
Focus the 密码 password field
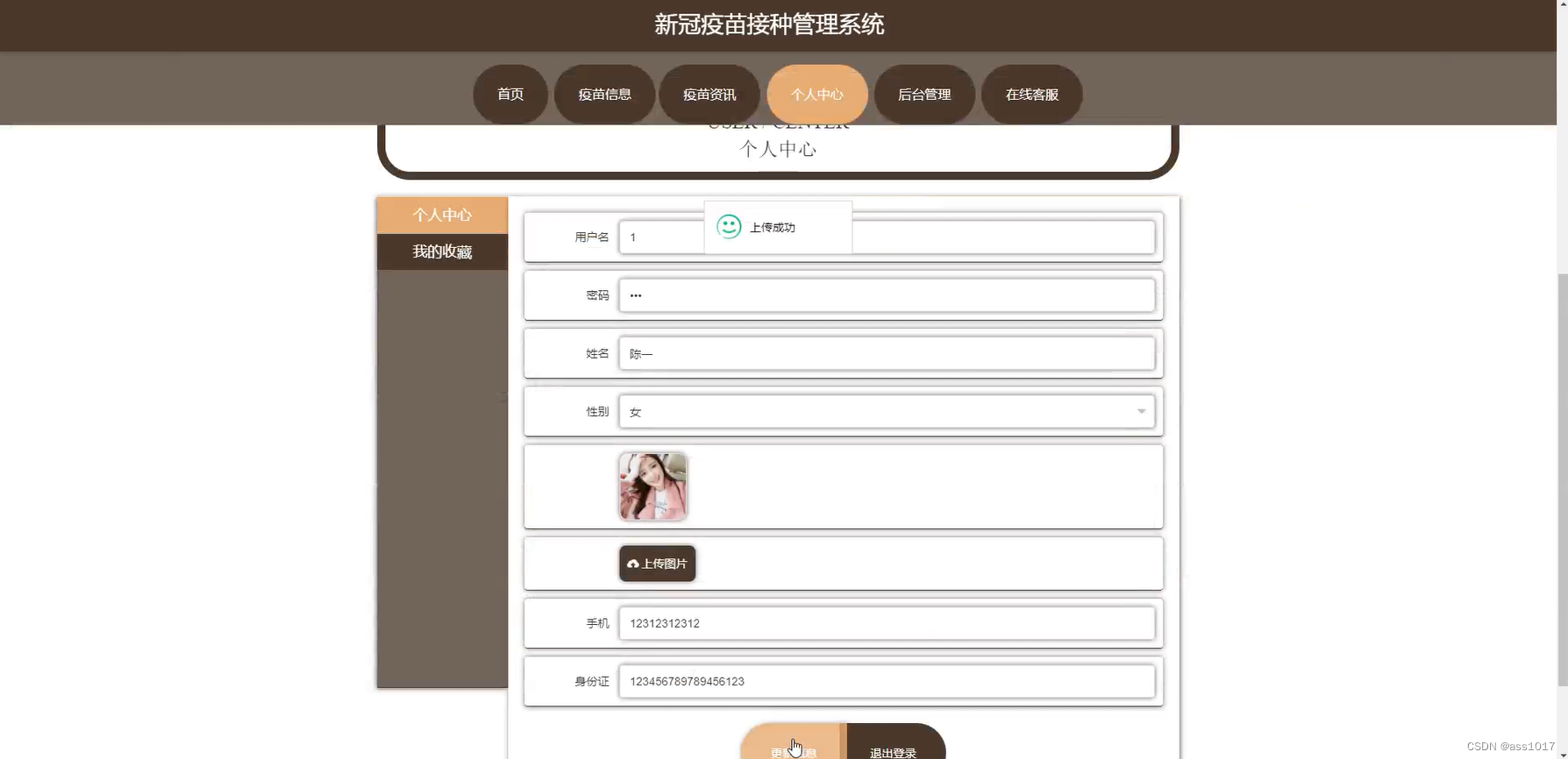887,295
